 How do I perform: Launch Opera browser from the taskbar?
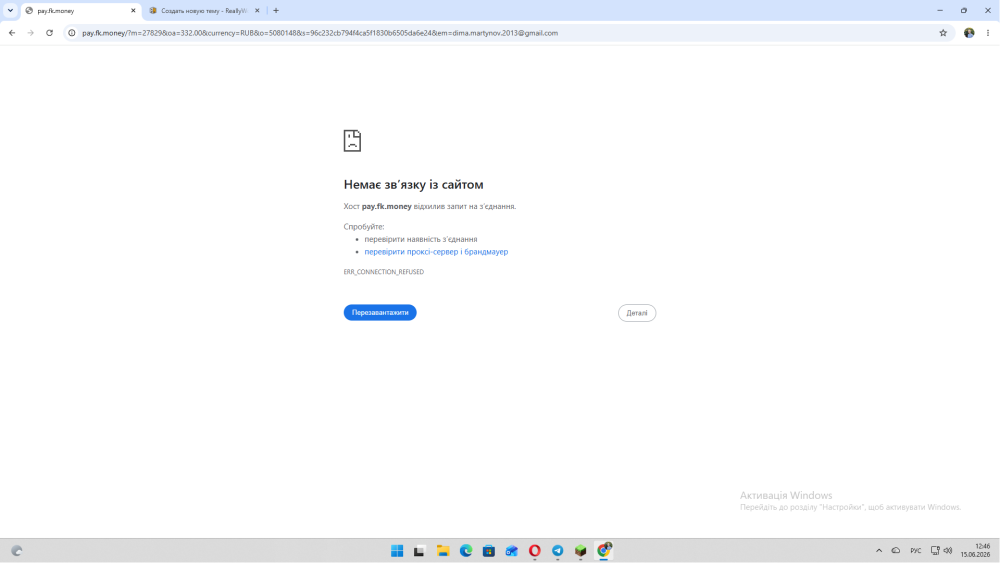pos(534,550)
